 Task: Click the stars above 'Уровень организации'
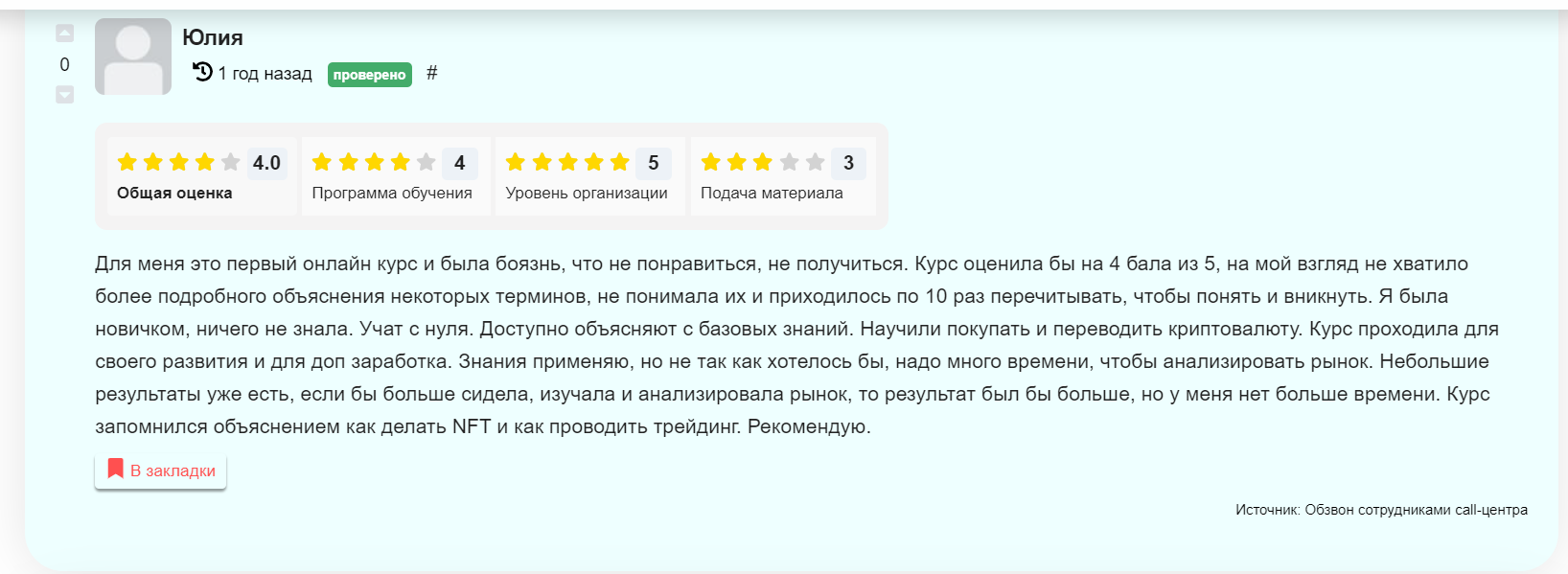coord(567,162)
